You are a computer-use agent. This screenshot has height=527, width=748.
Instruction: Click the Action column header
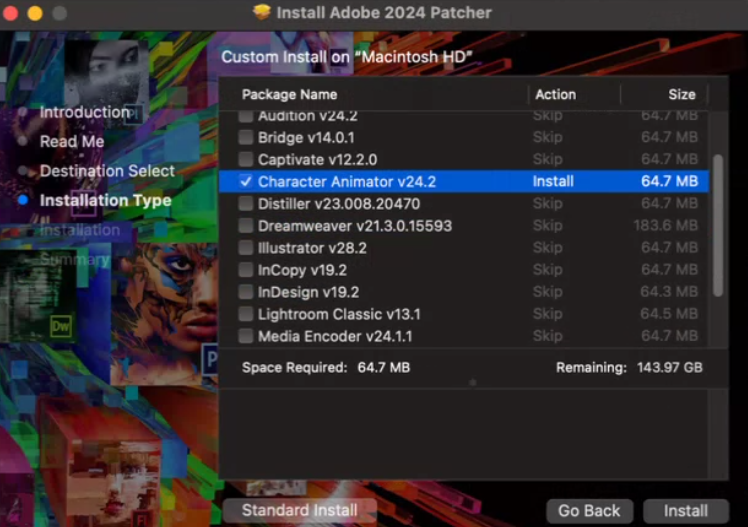[x=555, y=95]
